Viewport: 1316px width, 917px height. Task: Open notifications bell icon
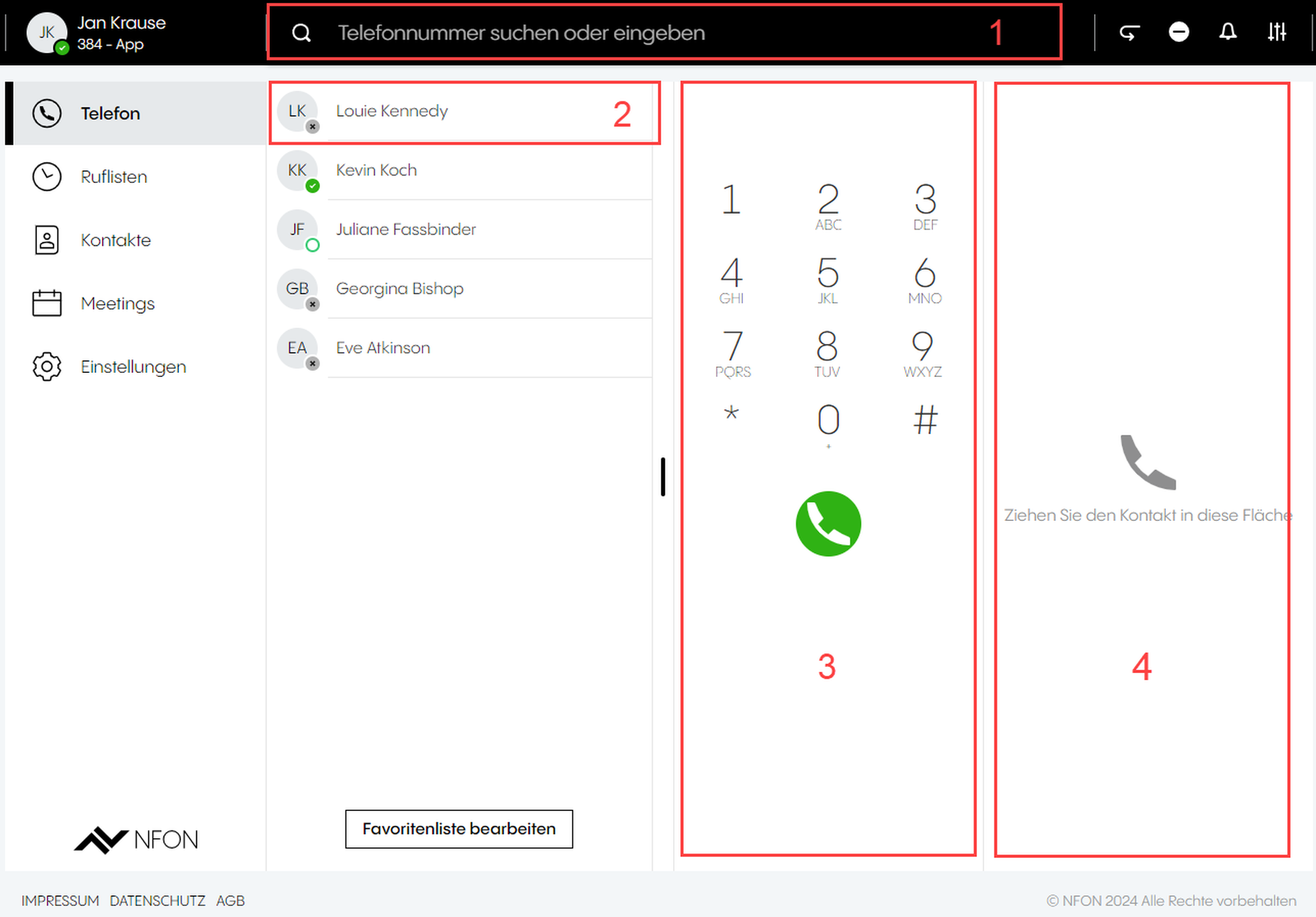[1228, 32]
